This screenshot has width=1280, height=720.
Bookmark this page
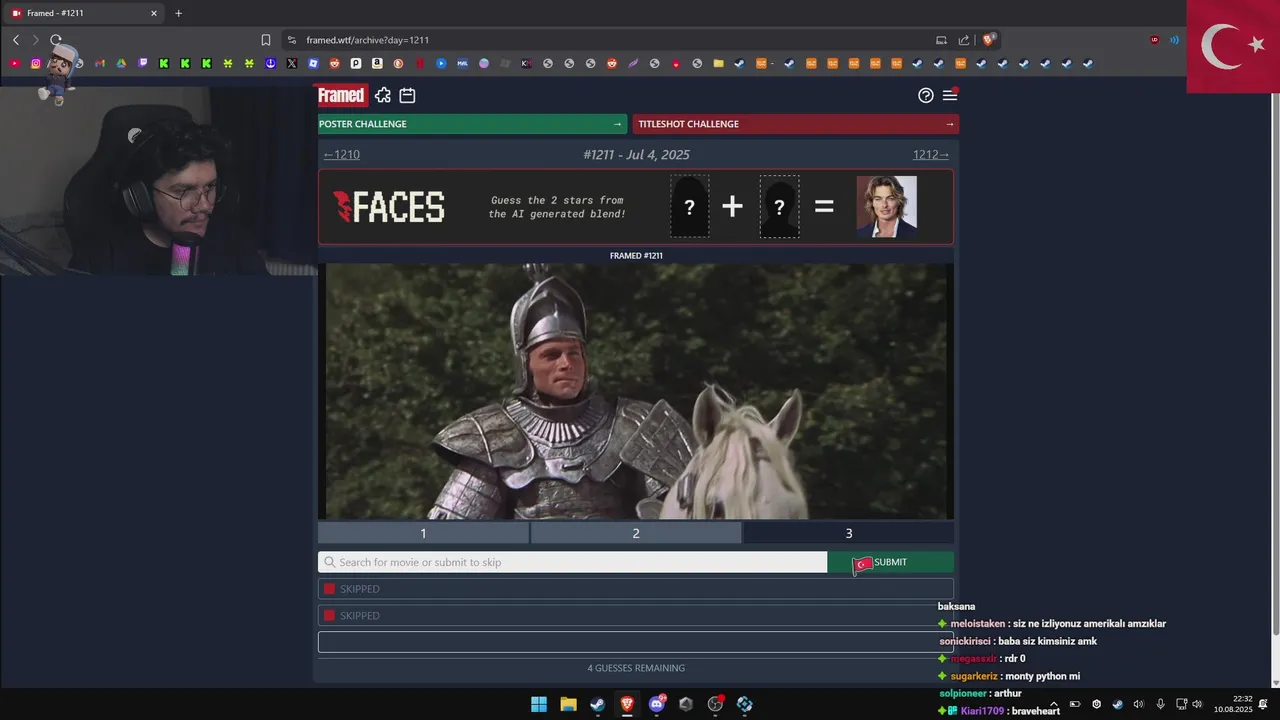tap(266, 40)
